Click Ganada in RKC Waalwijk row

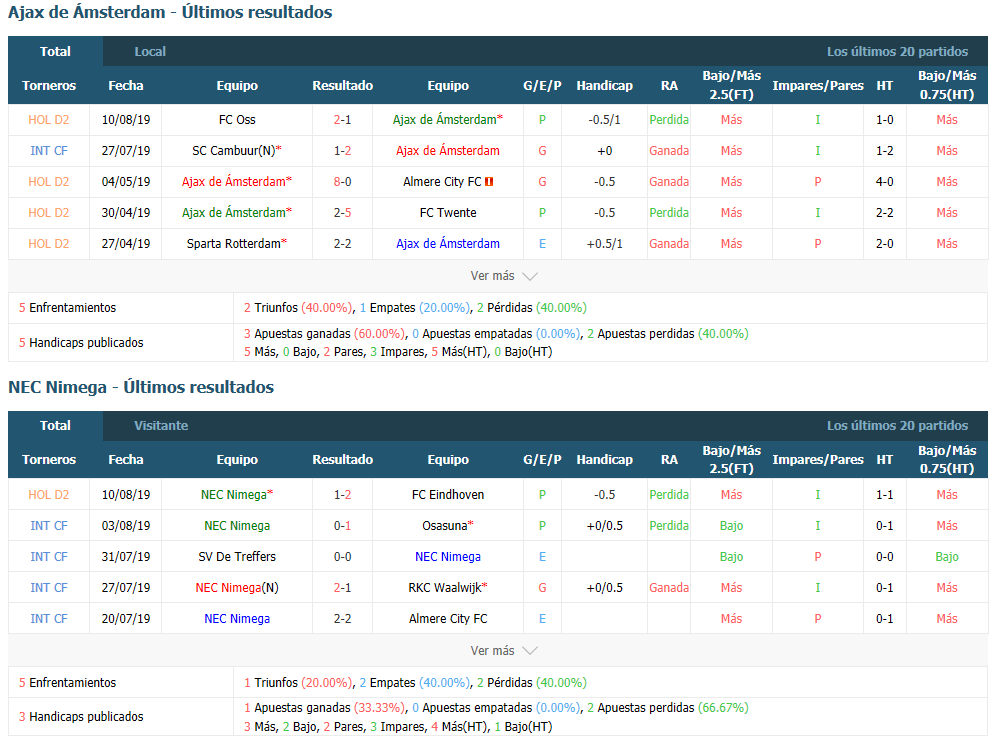pyautogui.click(x=669, y=588)
